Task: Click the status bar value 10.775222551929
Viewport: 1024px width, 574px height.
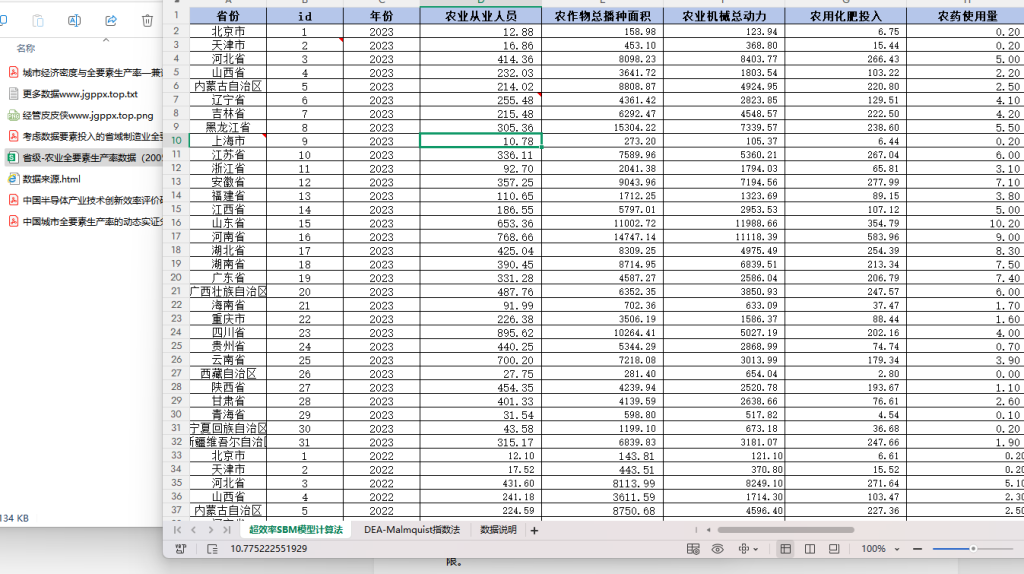Action: [x=268, y=549]
